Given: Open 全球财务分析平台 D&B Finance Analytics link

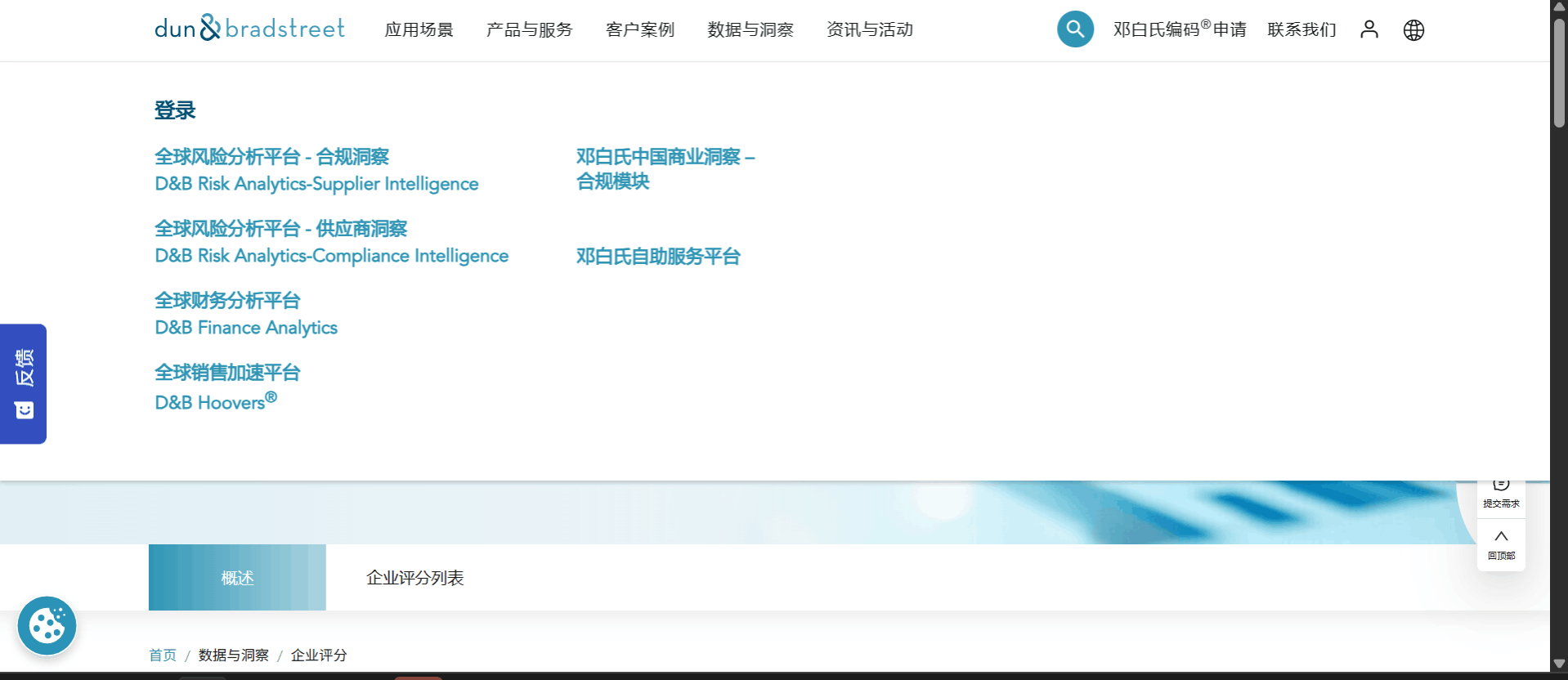Looking at the screenshot, I should pyautogui.click(x=246, y=314).
